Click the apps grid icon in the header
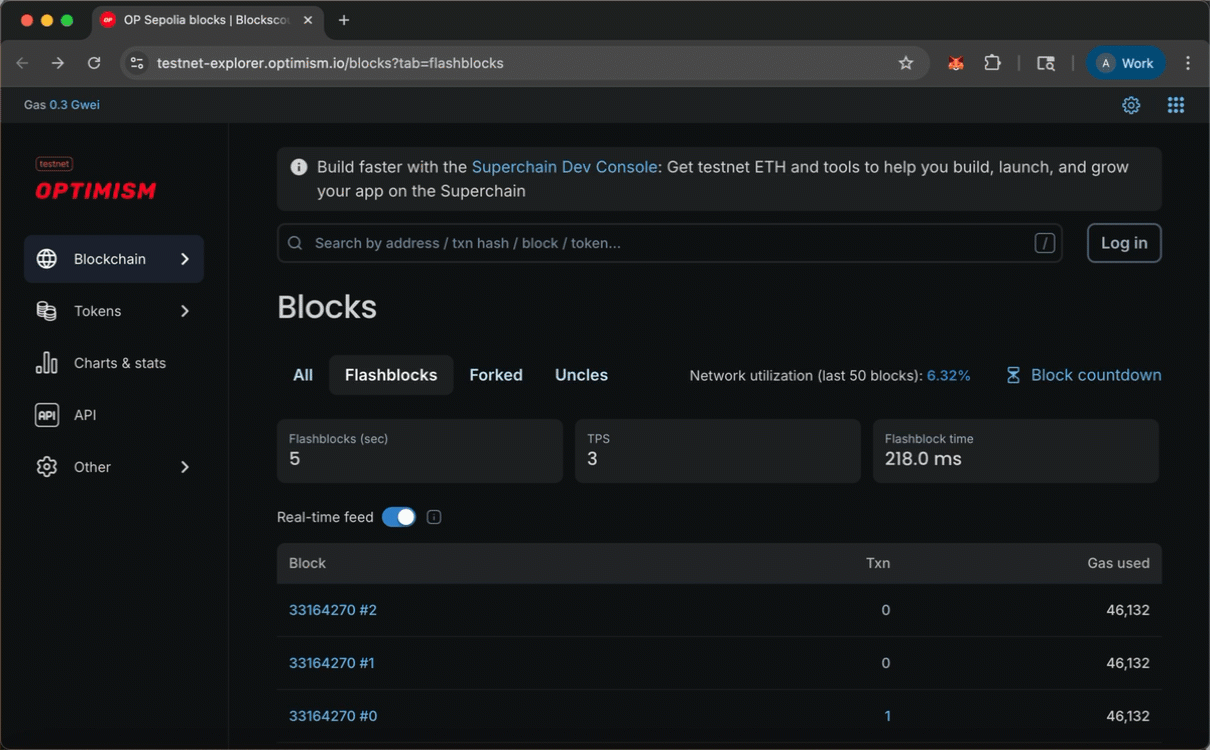This screenshot has width=1210, height=750. pyautogui.click(x=1176, y=104)
